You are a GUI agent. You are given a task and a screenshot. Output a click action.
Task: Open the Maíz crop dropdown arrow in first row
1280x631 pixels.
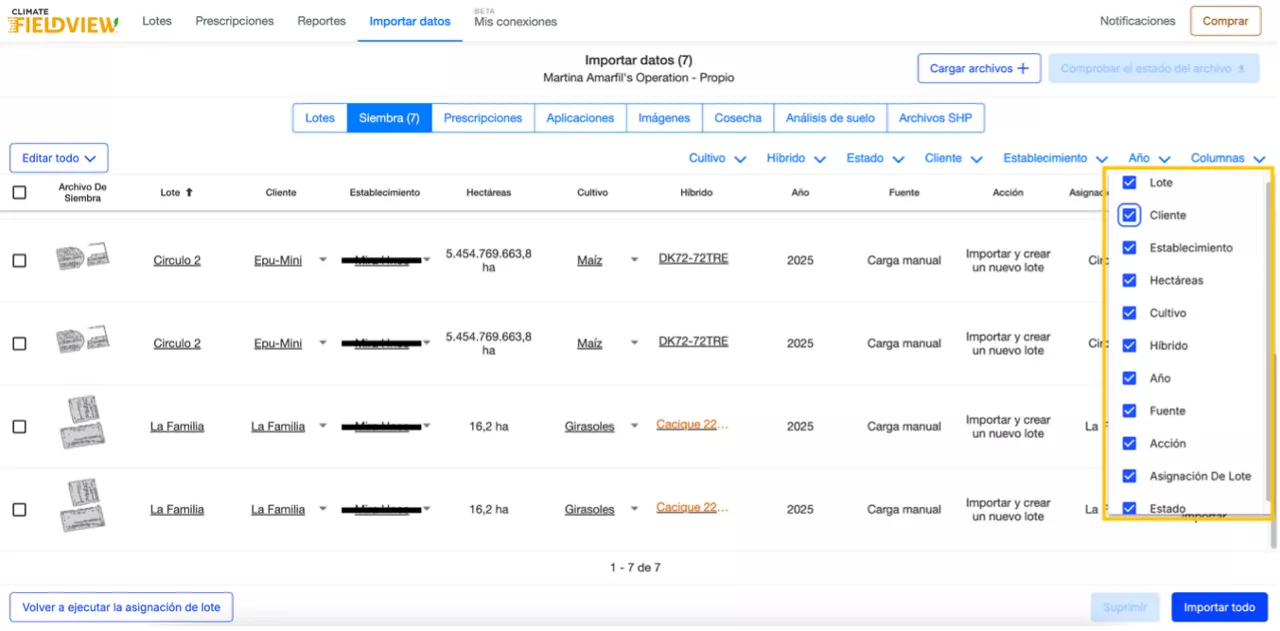[634, 260]
